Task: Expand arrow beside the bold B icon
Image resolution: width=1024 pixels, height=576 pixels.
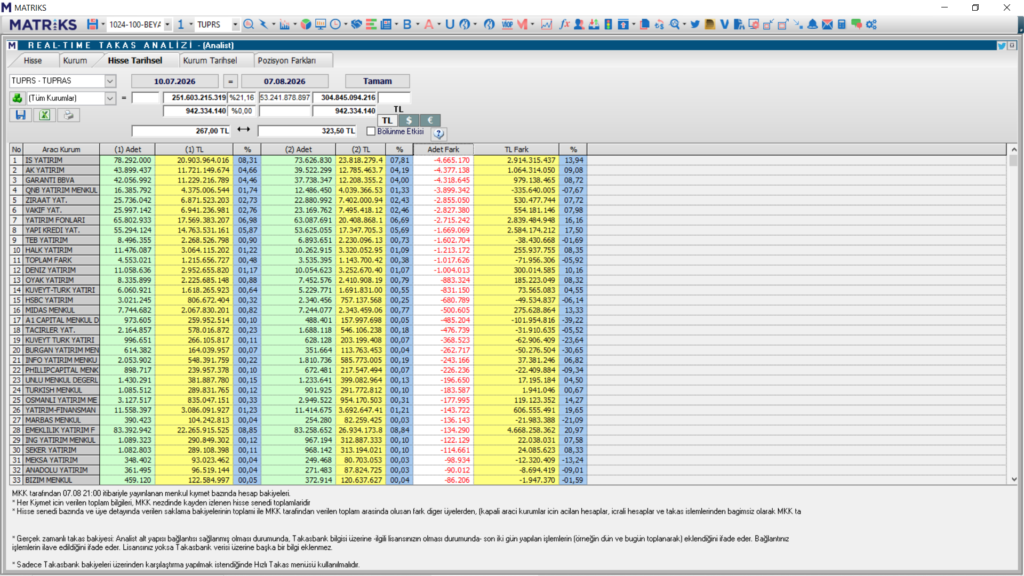Action: point(418,24)
